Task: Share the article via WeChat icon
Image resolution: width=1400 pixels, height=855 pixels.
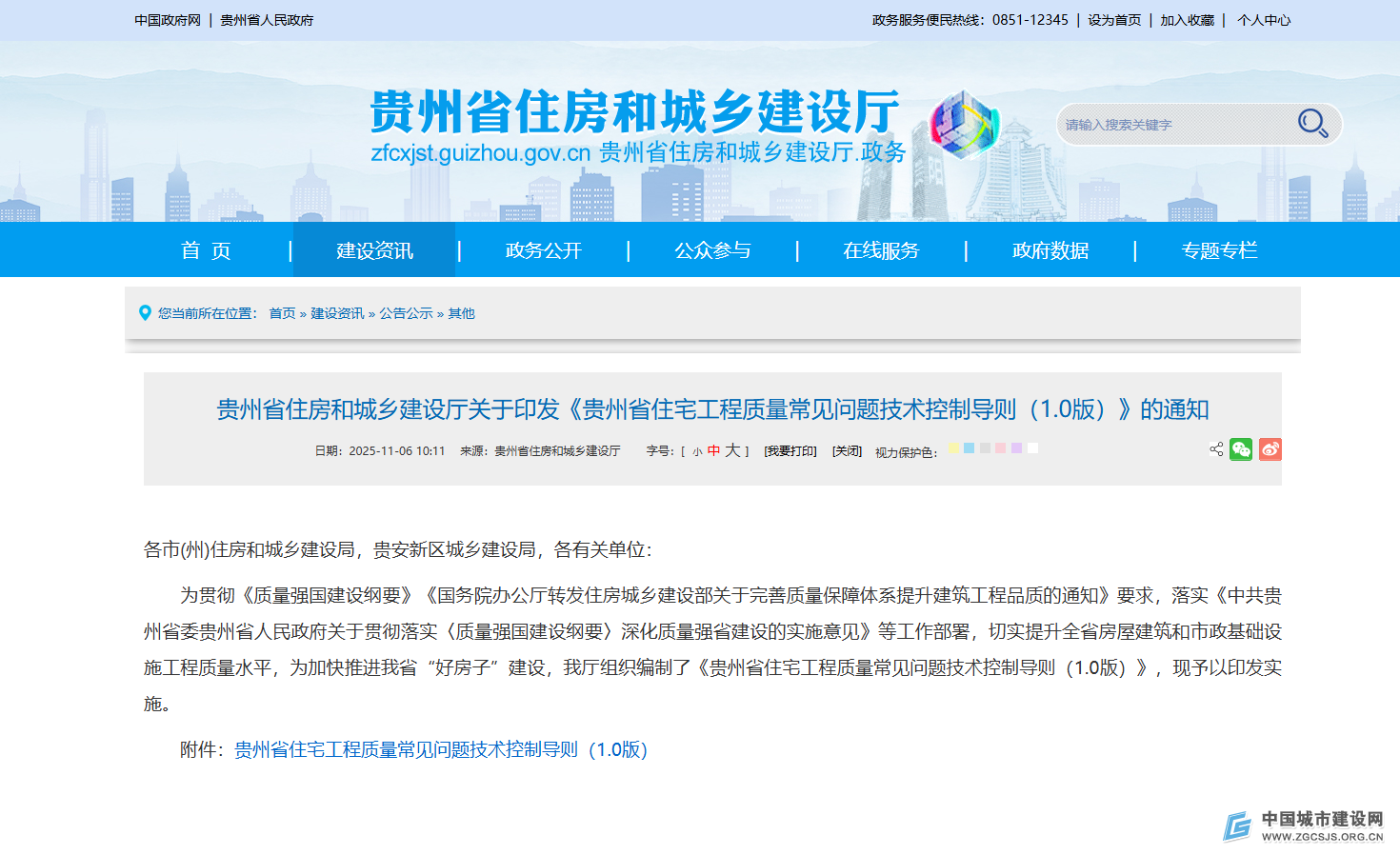Action: click(1241, 449)
